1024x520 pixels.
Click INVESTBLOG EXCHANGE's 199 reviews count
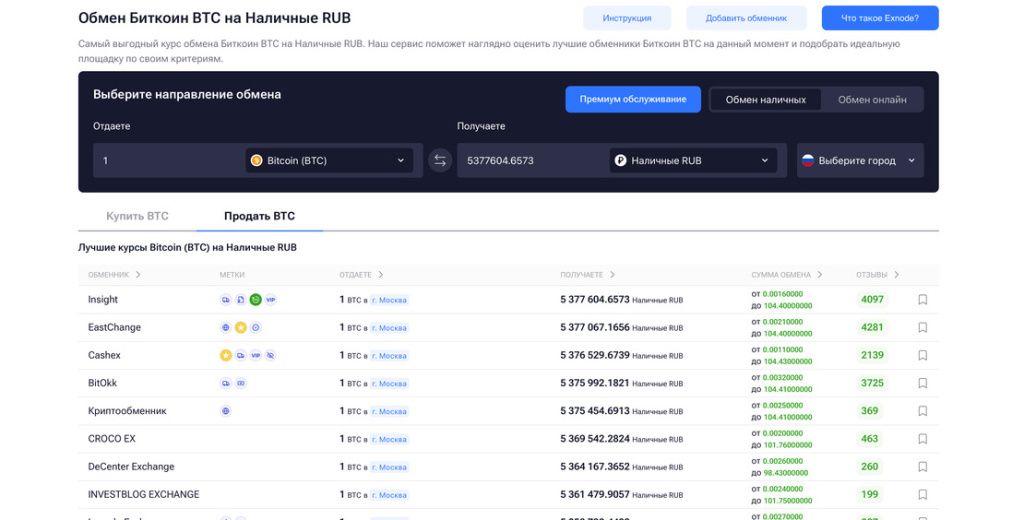(x=869, y=495)
